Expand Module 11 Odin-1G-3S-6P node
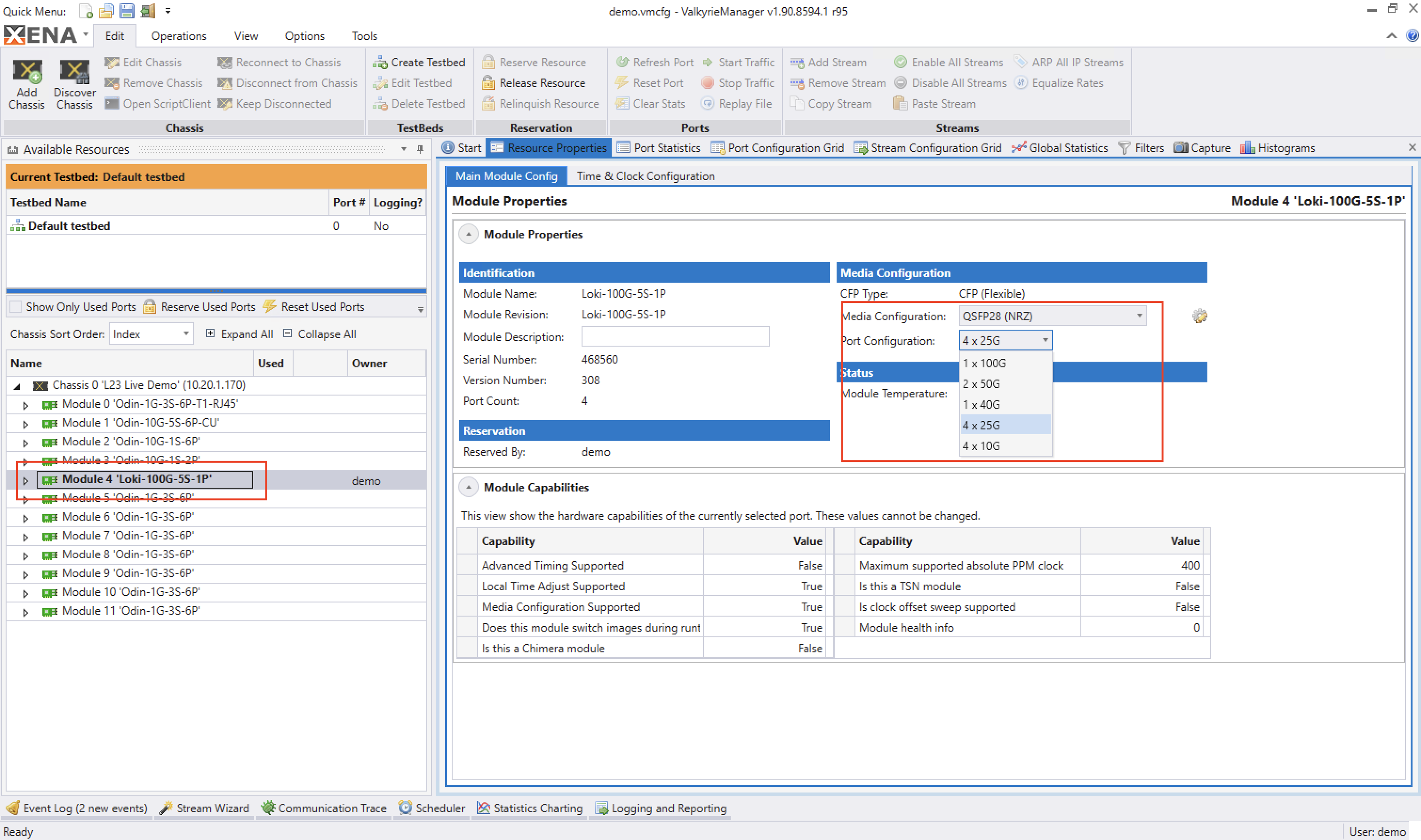 coord(25,612)
